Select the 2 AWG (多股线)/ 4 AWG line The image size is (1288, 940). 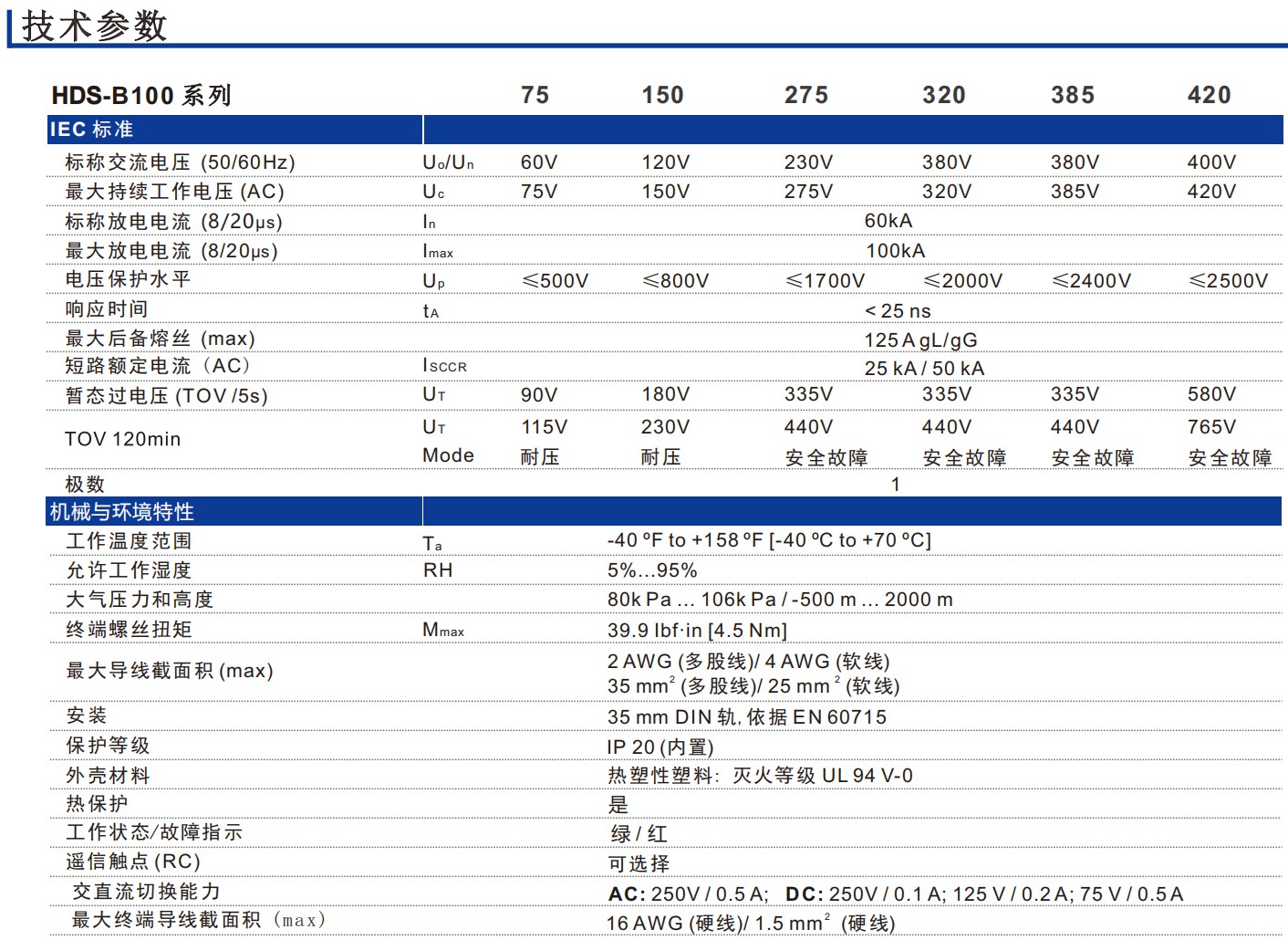click(748, 662)
